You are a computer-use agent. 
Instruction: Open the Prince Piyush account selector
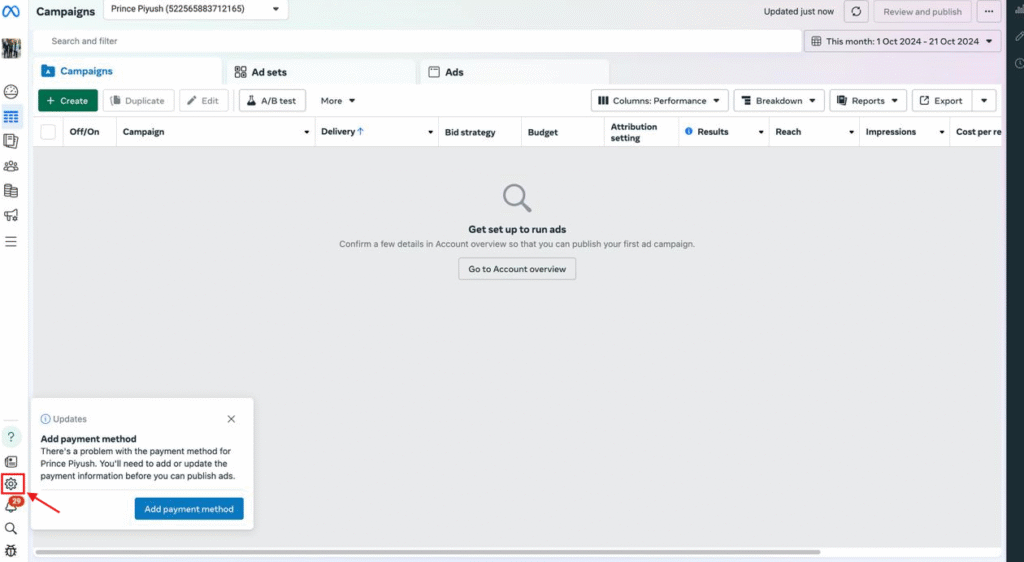coord(195,9)
